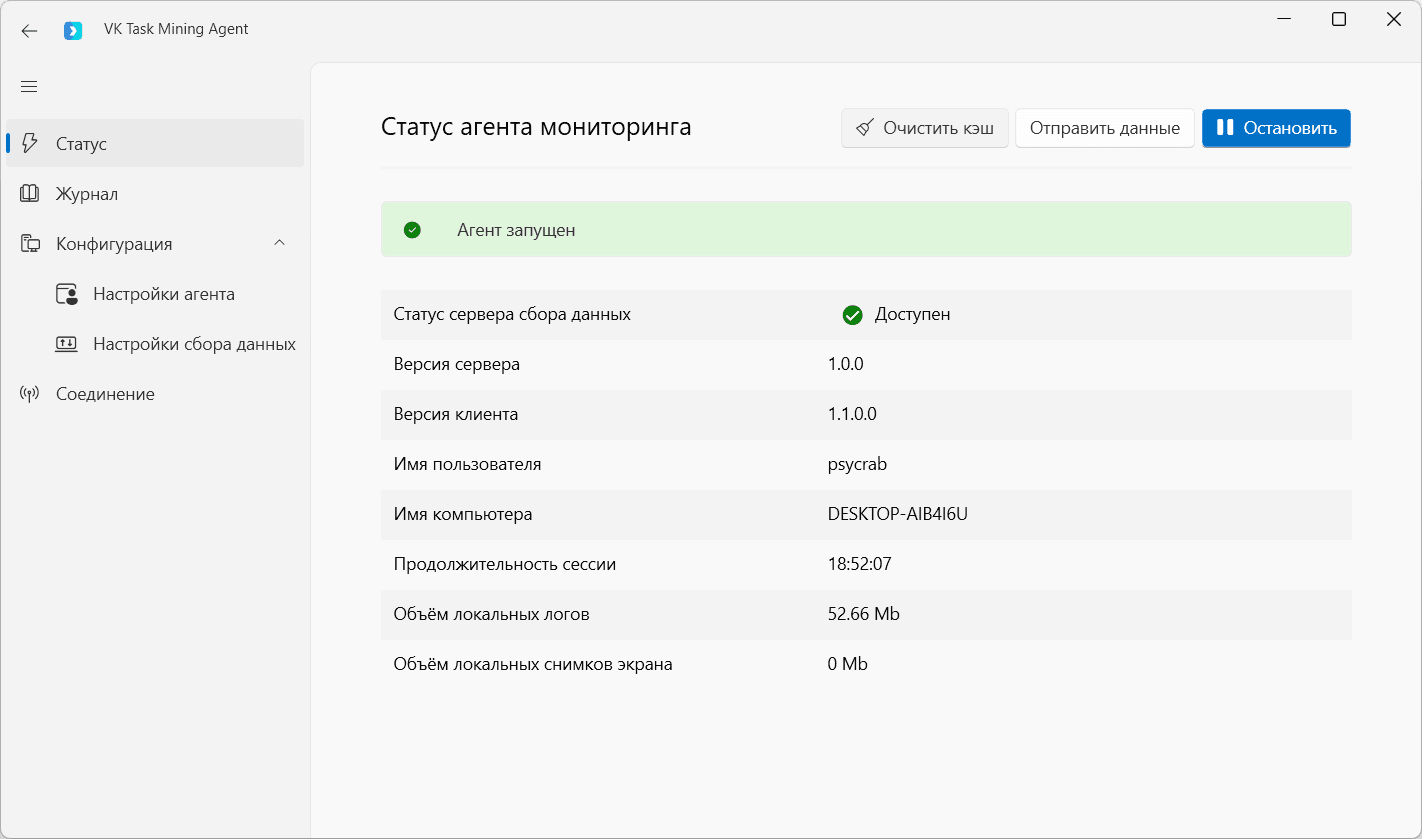Click the Версия сервера label
The image size is (1422, 839).
pos(457,364)
